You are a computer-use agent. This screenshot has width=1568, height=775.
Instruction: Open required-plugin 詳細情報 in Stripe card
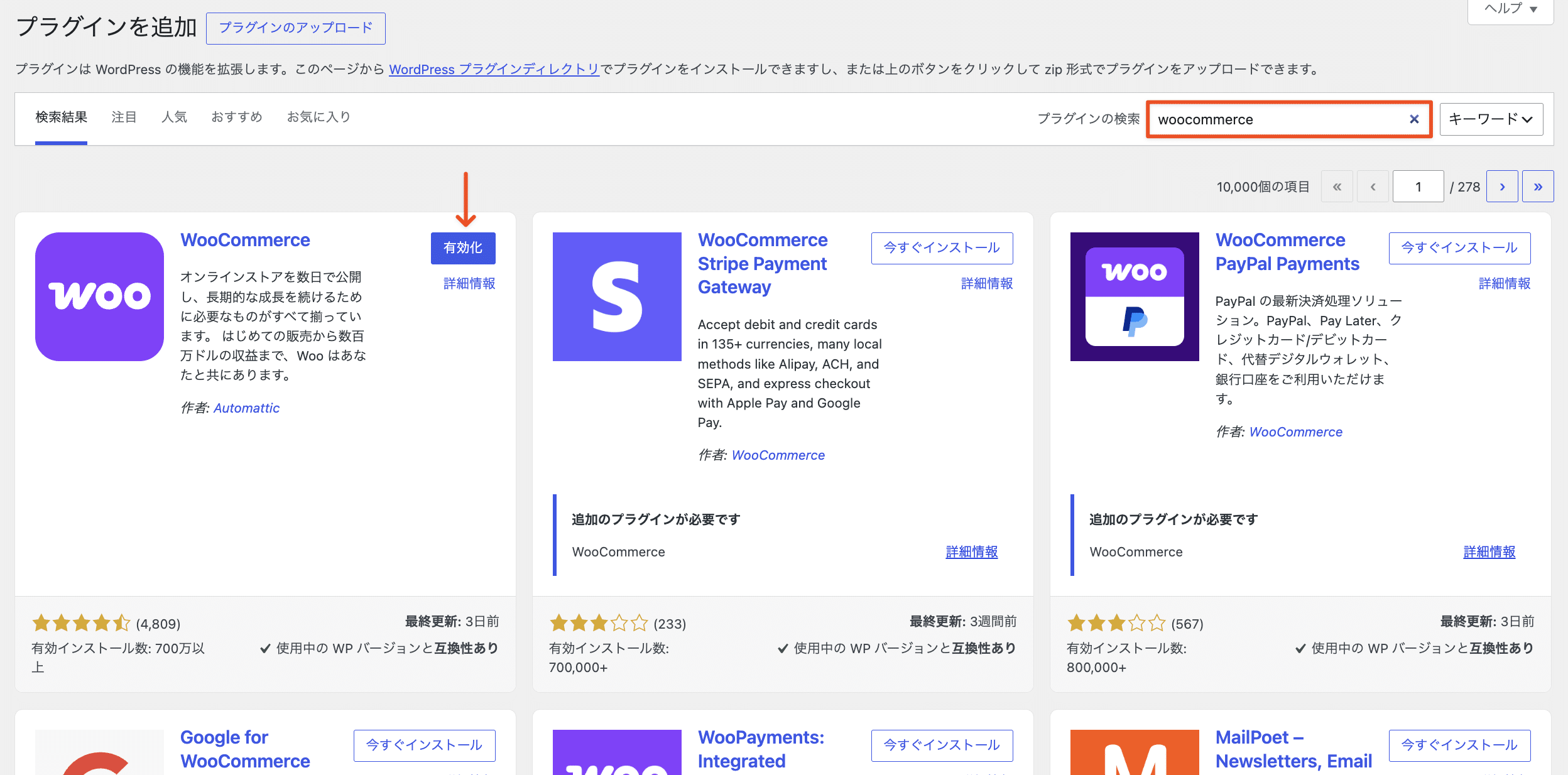[x=972, y=552]
